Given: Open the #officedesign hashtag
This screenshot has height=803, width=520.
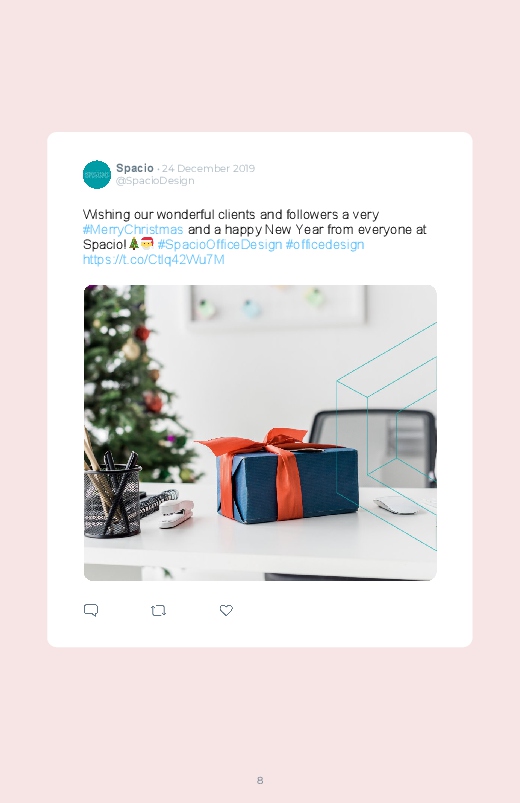Looking at the screenshot, I should click(x=325, y=244).
